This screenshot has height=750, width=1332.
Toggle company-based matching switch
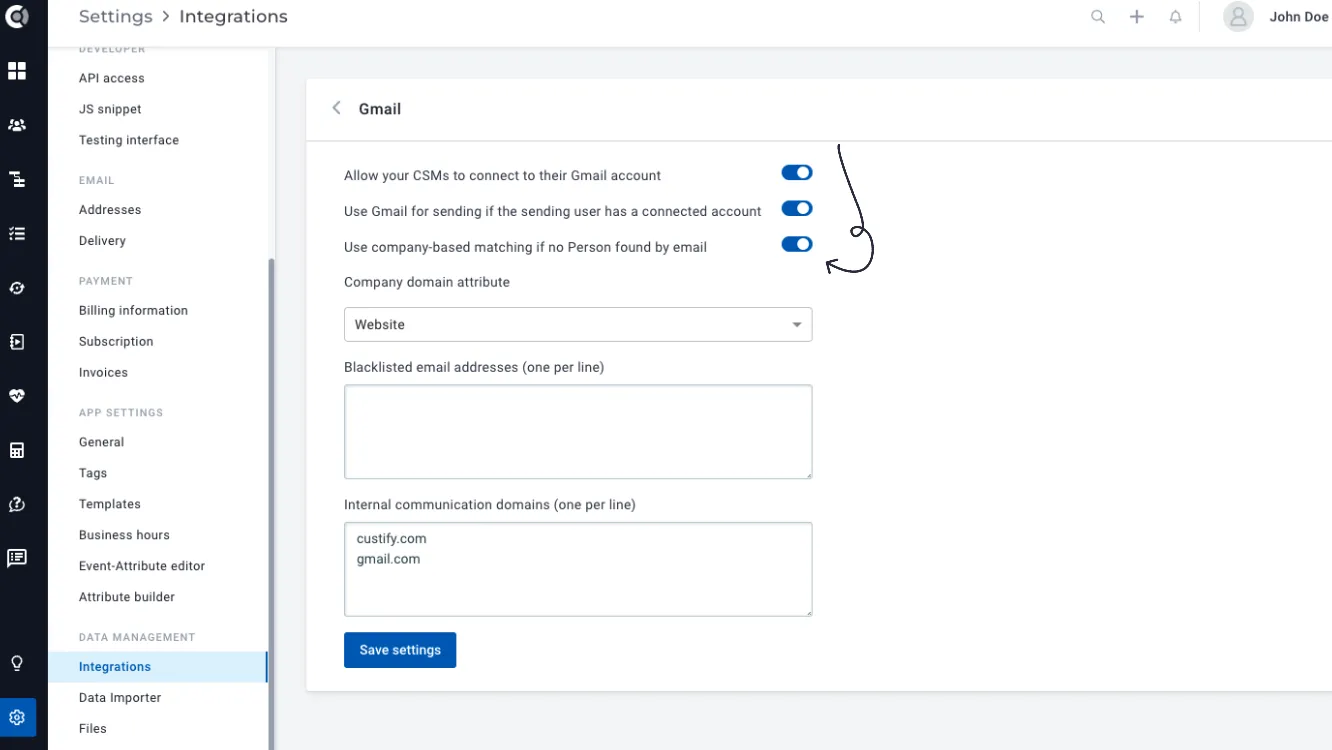[797, 244]
